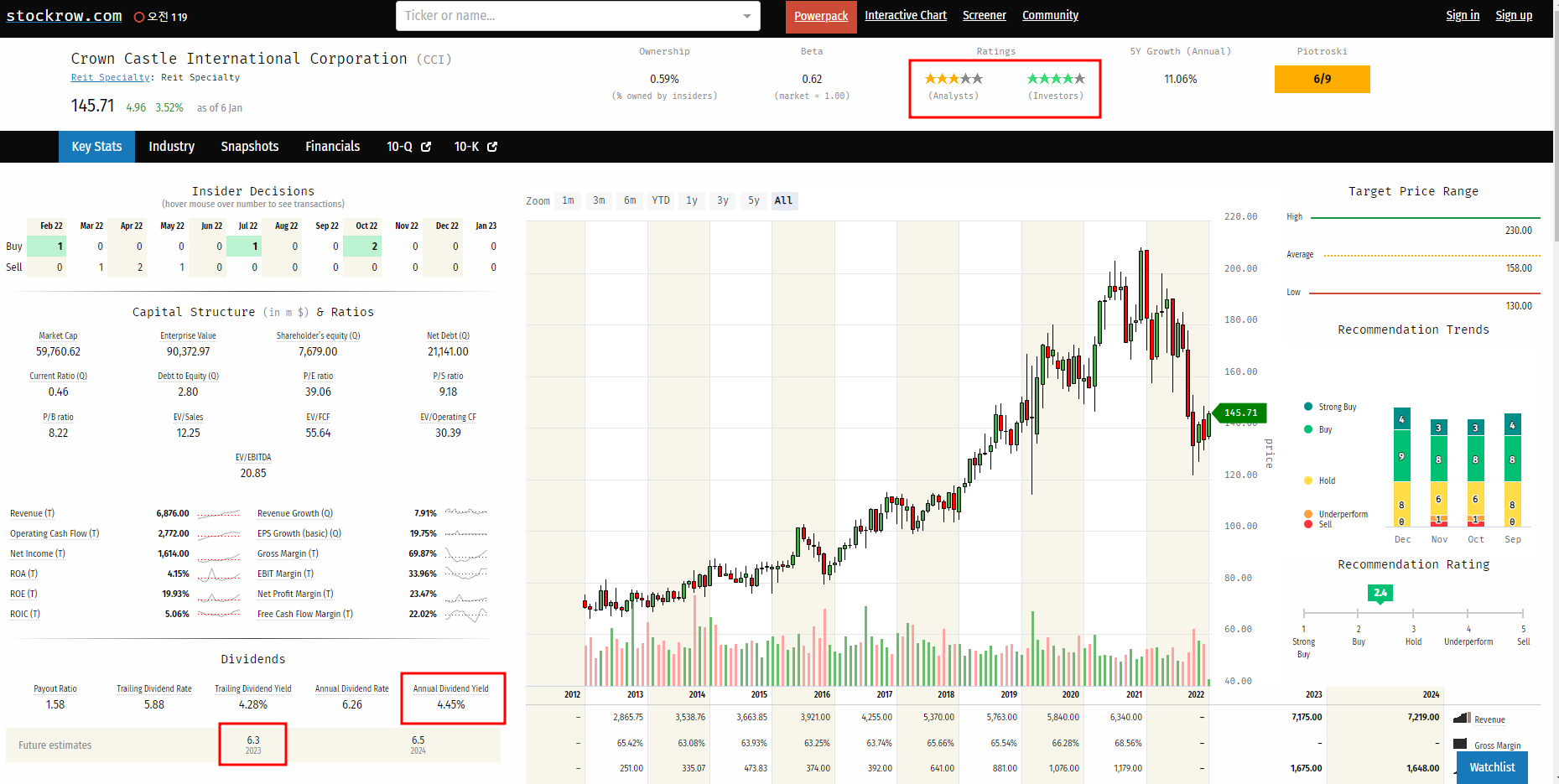Click the Piotroski 6/9 score badge
1559x784 pixels.
(1322, 79)
